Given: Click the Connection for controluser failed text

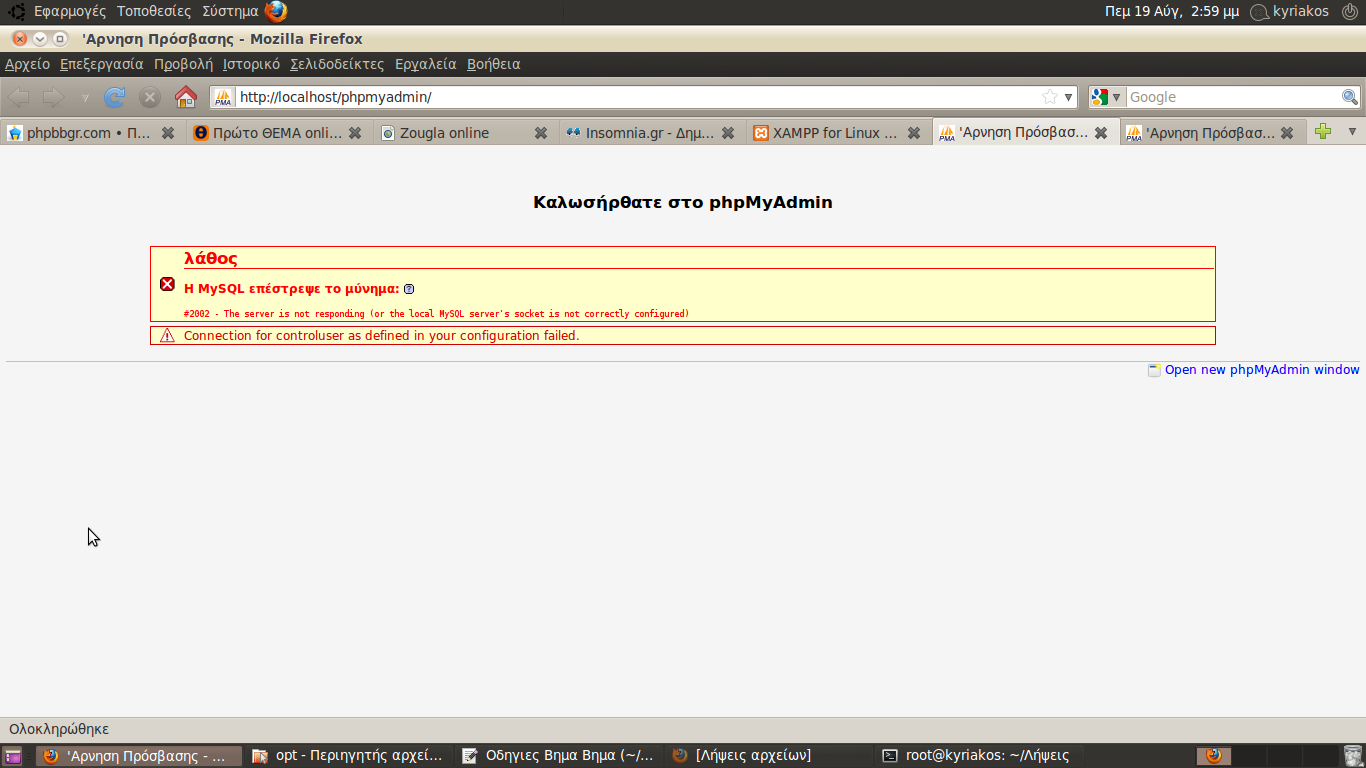Looking at the screenshot, I should pos(382,336).
